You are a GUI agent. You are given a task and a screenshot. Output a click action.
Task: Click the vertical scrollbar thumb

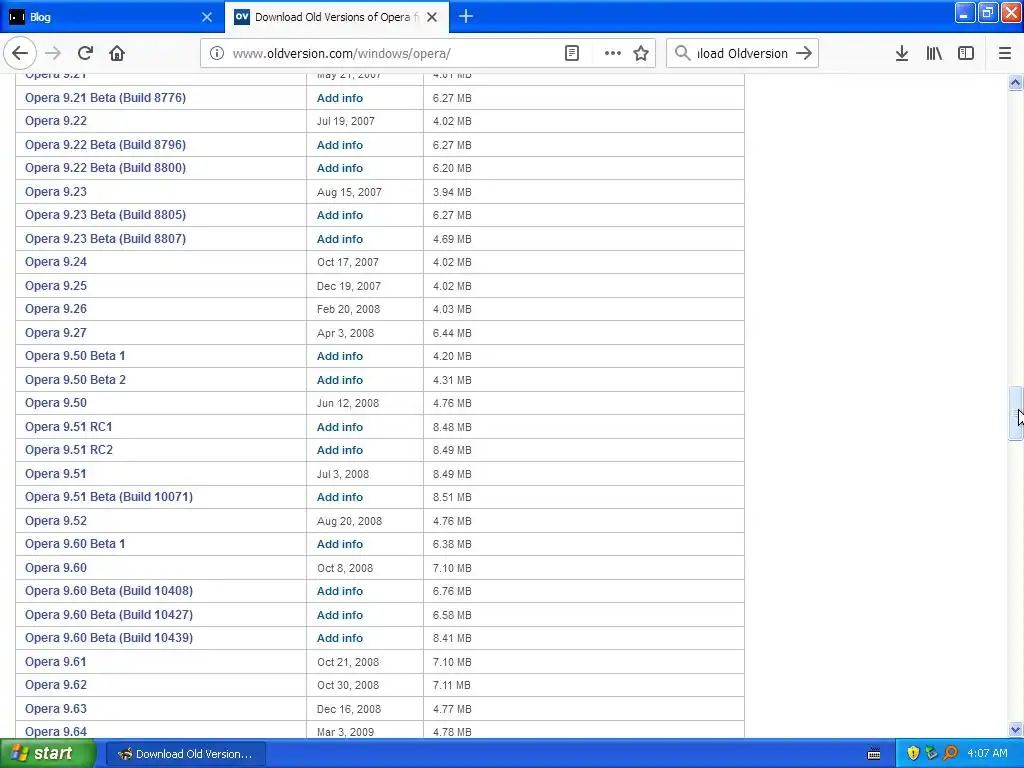click(1015, 414)
